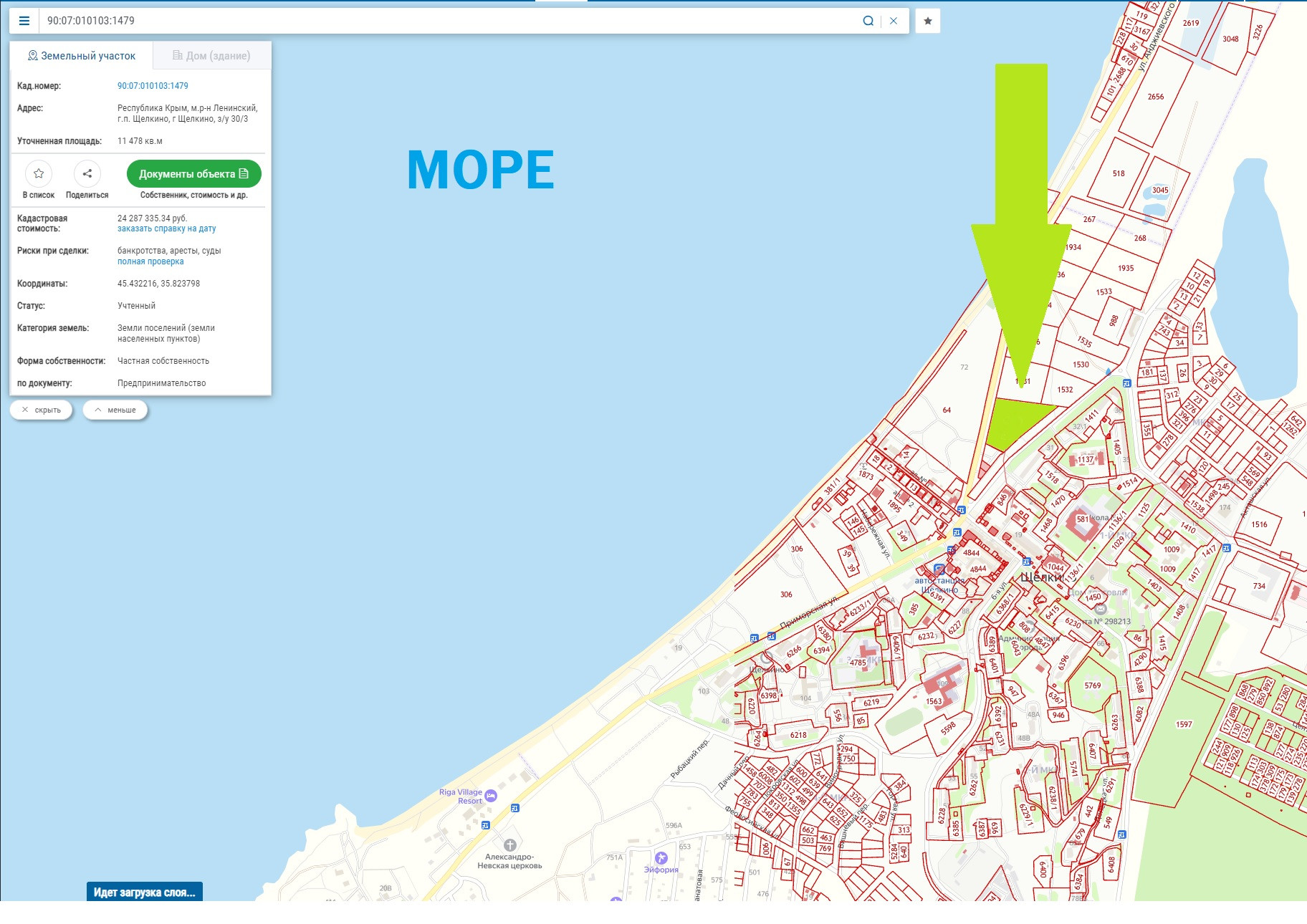Click the Идет загрузка слоя... status banner

pos(145,892)
